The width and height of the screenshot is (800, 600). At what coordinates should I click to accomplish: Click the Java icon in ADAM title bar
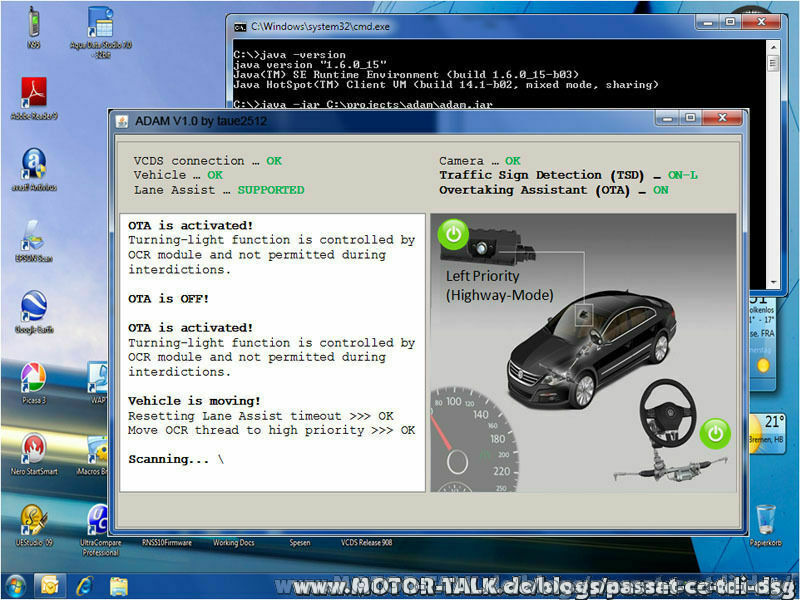[121, 121]
